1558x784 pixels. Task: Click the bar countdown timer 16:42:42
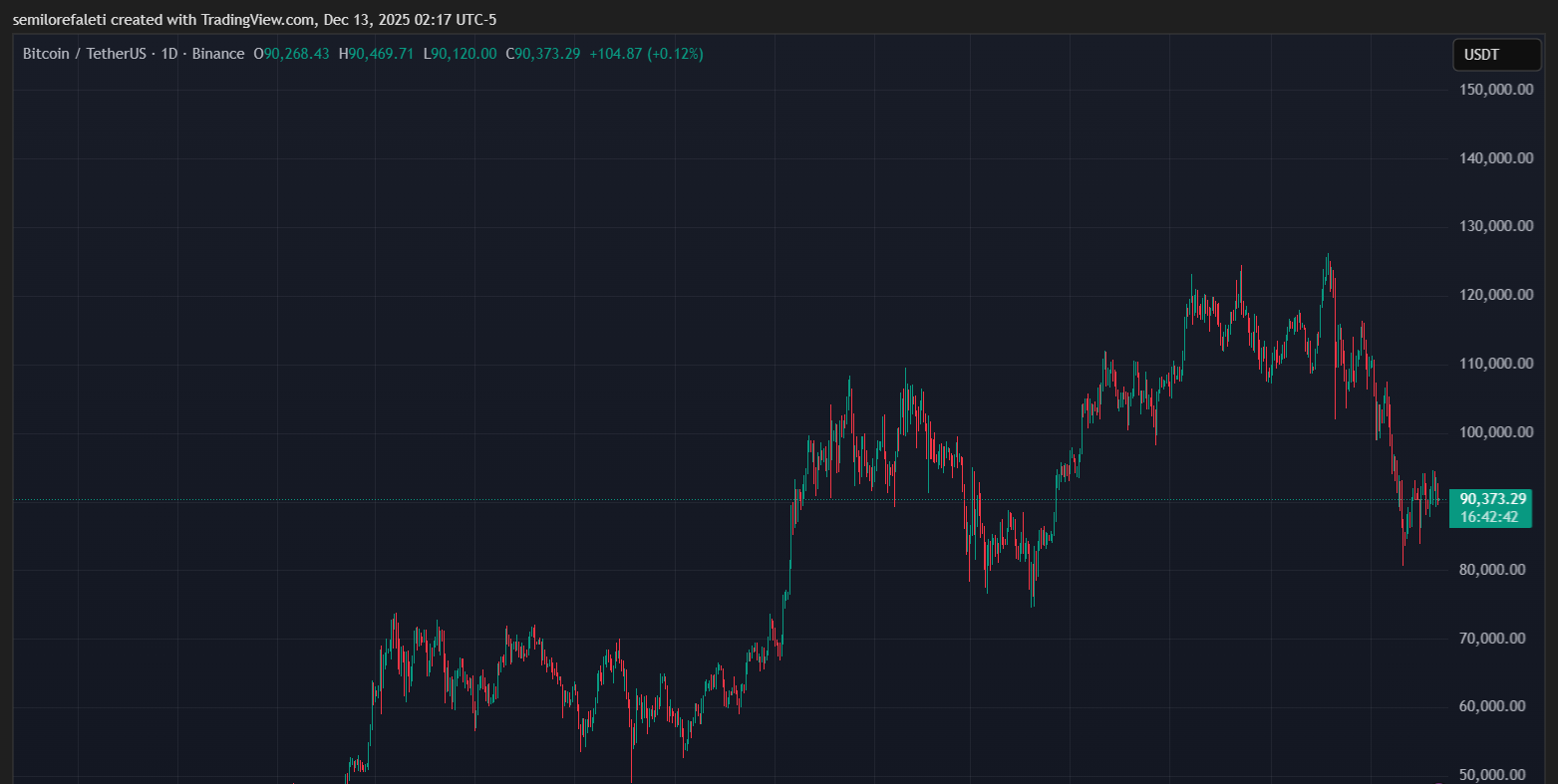pyautogui.click(x=1489, y=517)
